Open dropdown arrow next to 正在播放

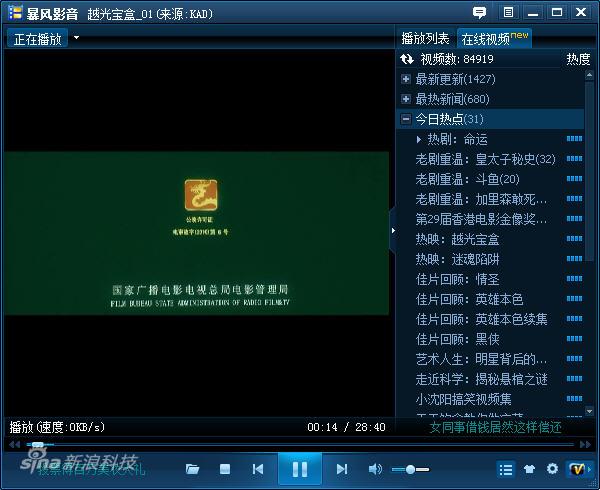click(76, 37)
